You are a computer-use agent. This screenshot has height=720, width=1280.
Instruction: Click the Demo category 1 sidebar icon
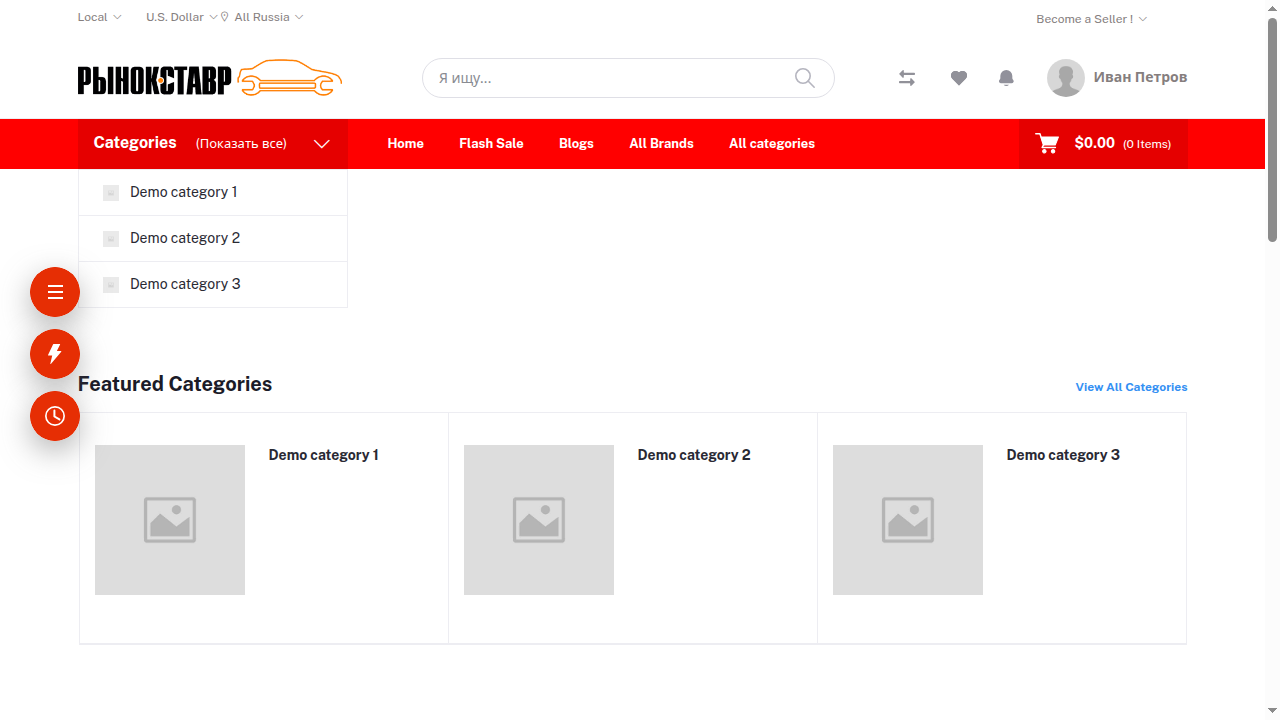(x=111, y=193)
